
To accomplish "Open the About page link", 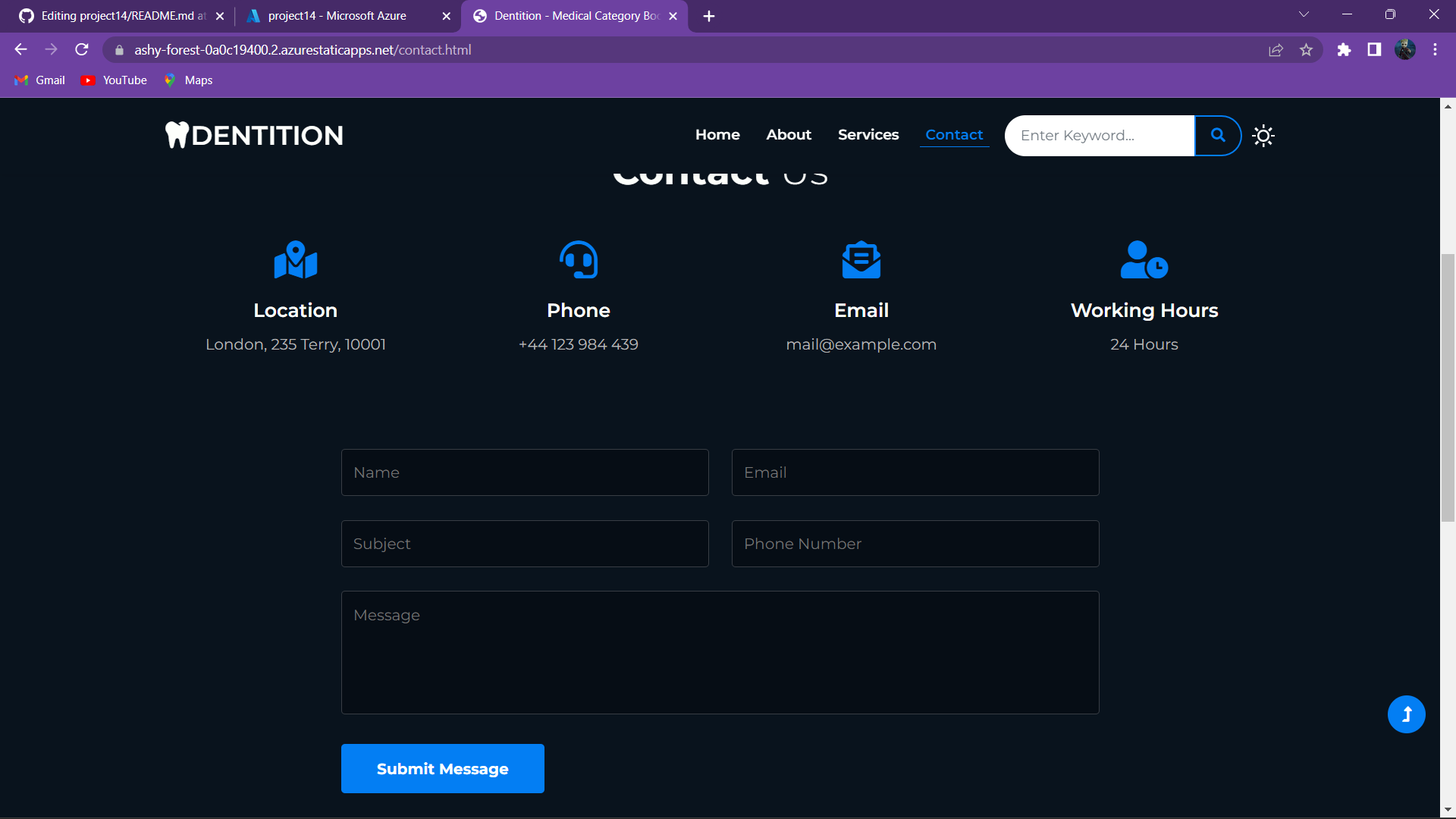I will pyautogui.click(x=789, y=134).
